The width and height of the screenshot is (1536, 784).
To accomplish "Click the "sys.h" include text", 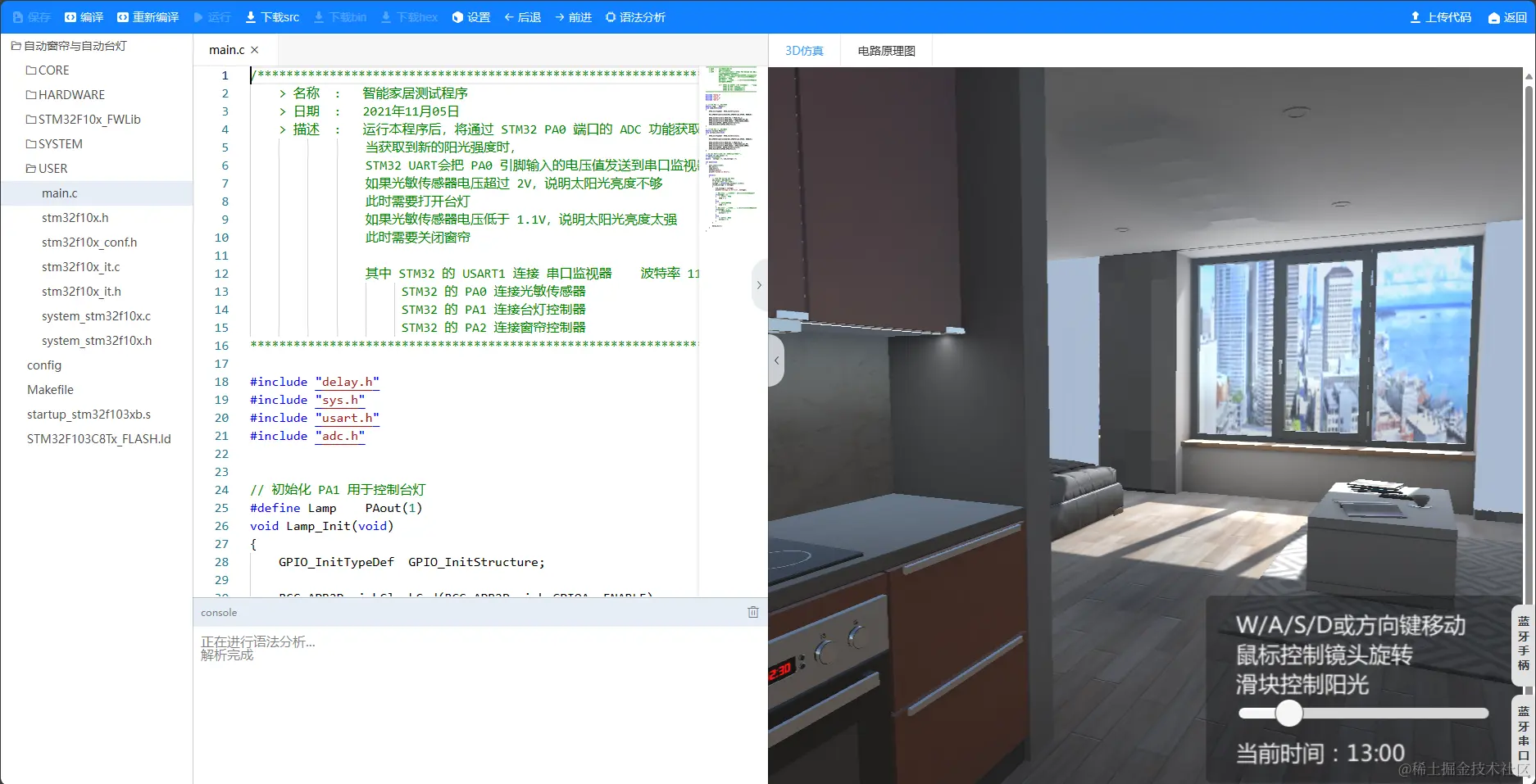I will pyautogui.click(x=340, y=400).
